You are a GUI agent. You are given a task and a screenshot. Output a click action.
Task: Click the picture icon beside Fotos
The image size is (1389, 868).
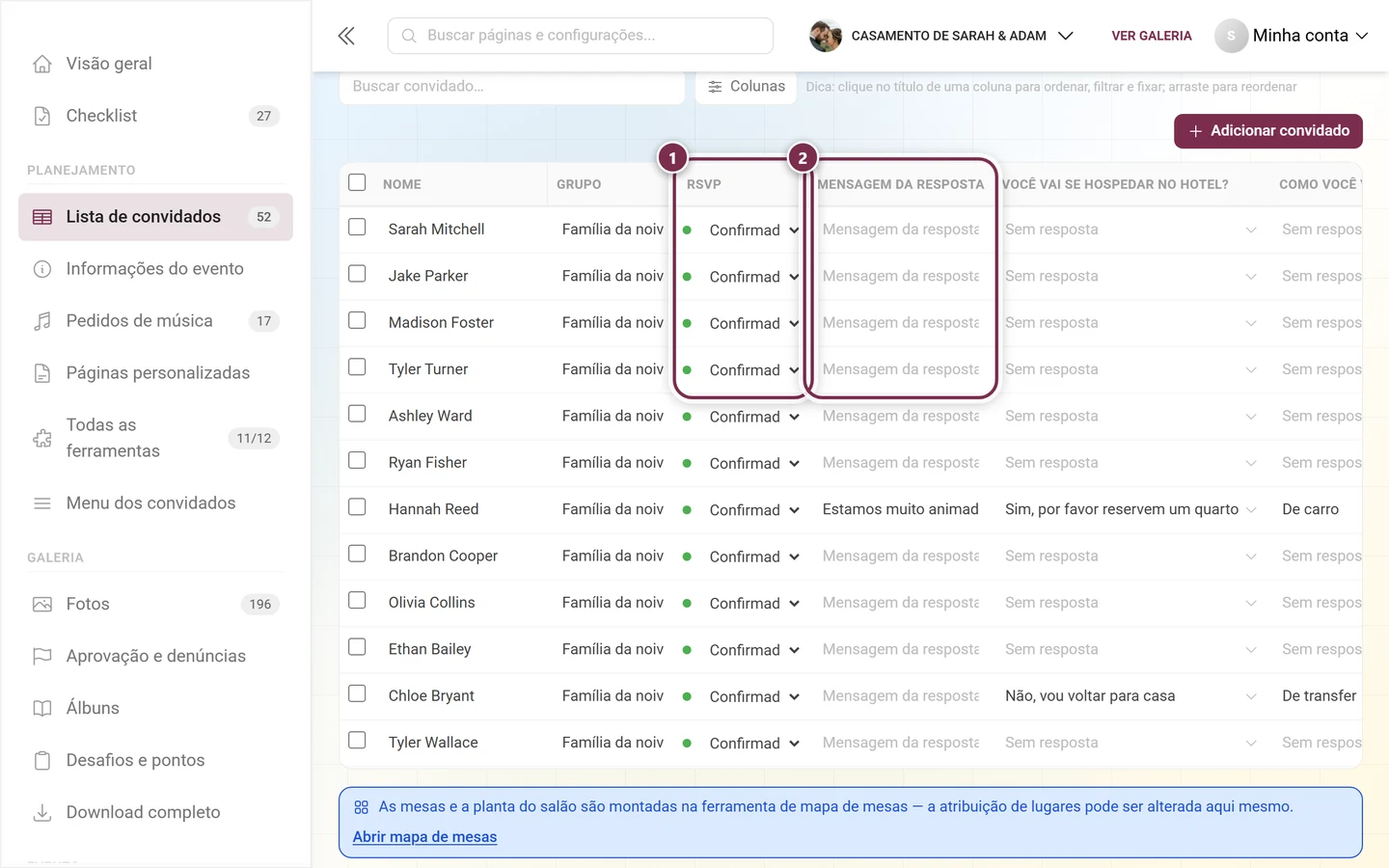42,605
